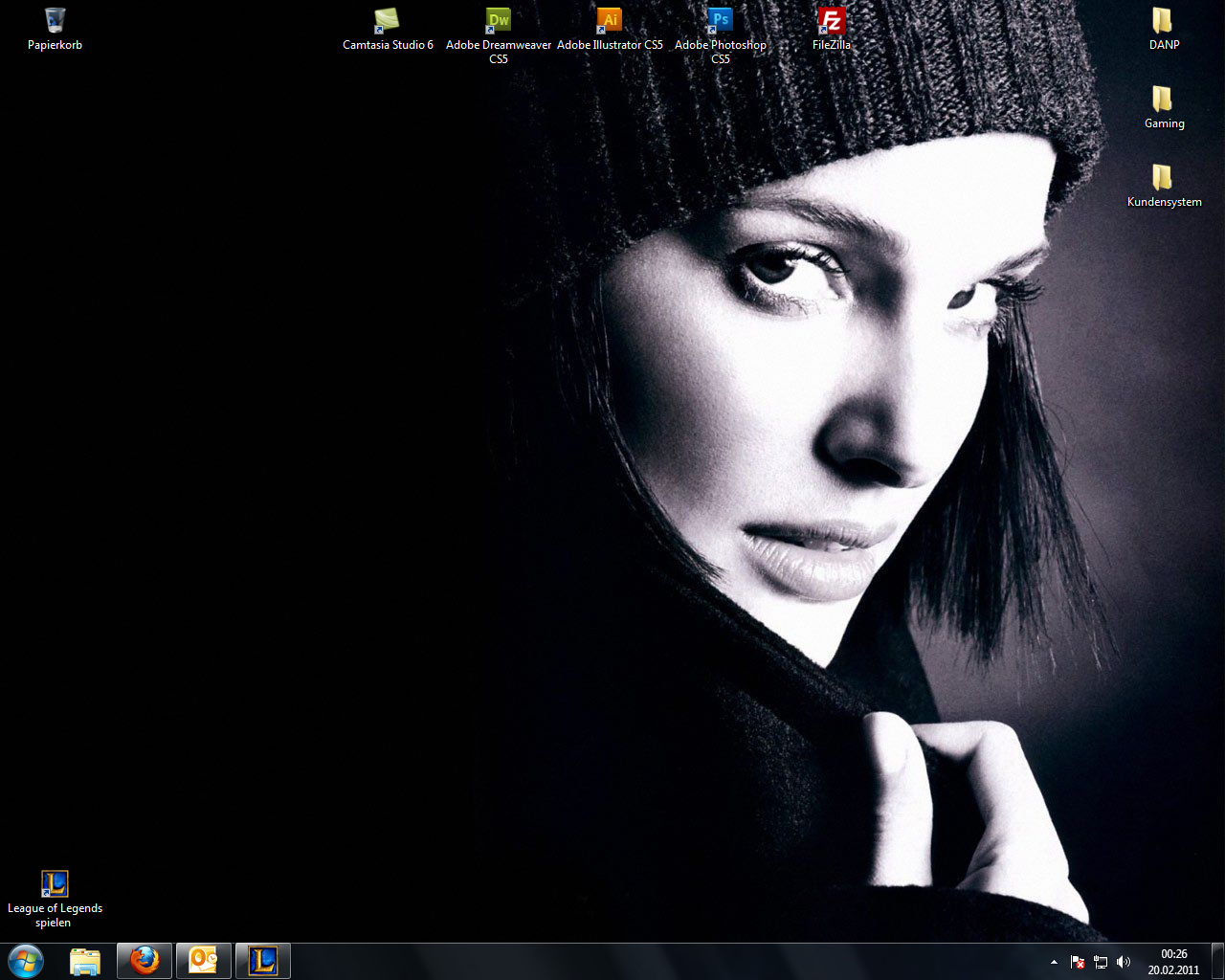Image resolution: width=1225 pixels, height=980 pixels.
Task: Open Action Center flag in system tray
Action: click(1078, 962)
